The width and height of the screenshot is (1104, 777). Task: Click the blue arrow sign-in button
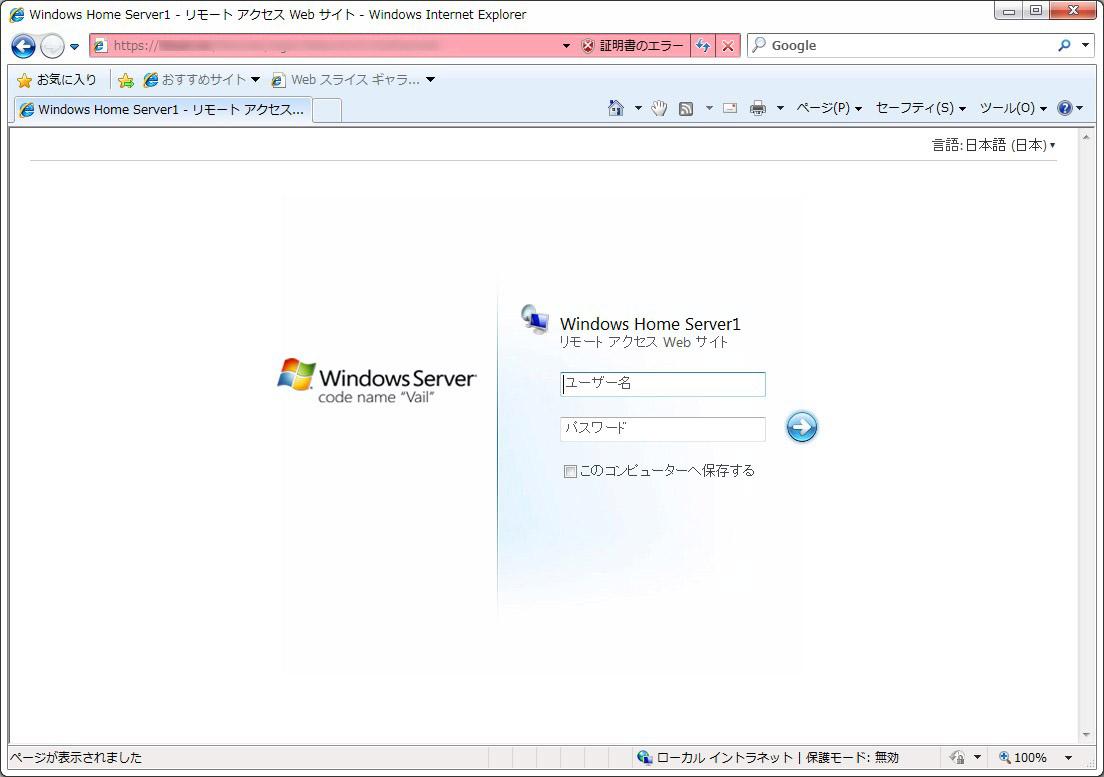pos(801,427)
